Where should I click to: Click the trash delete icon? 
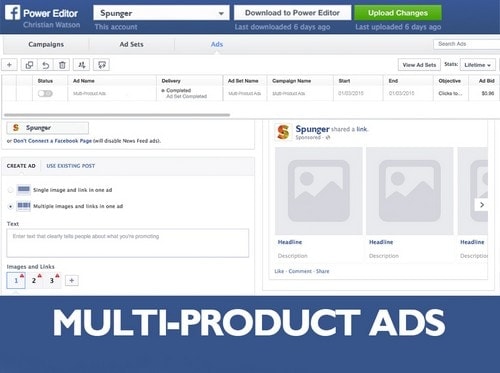[62, 65]
